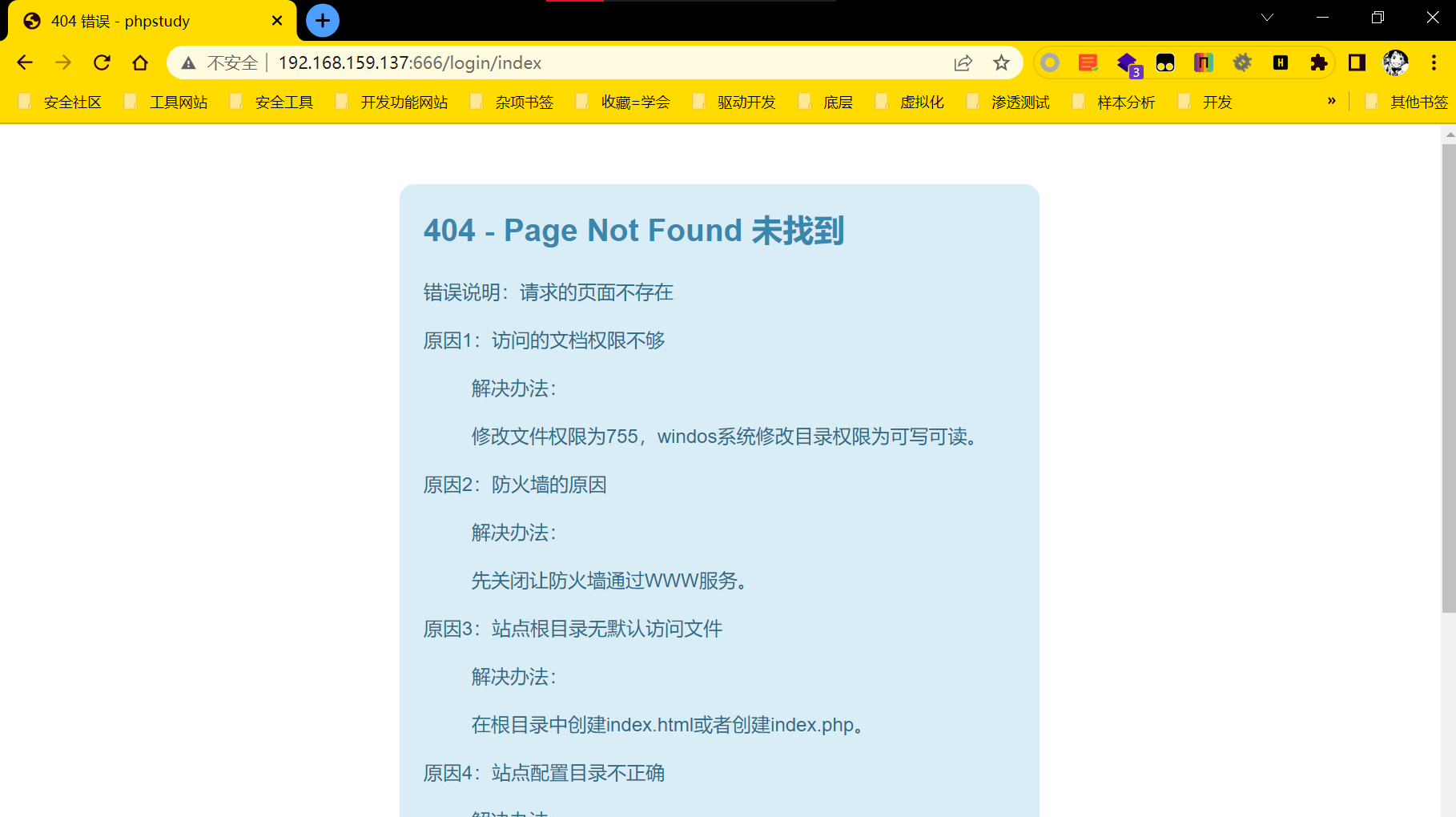Toggle the browser side panel

[1357, 62]
